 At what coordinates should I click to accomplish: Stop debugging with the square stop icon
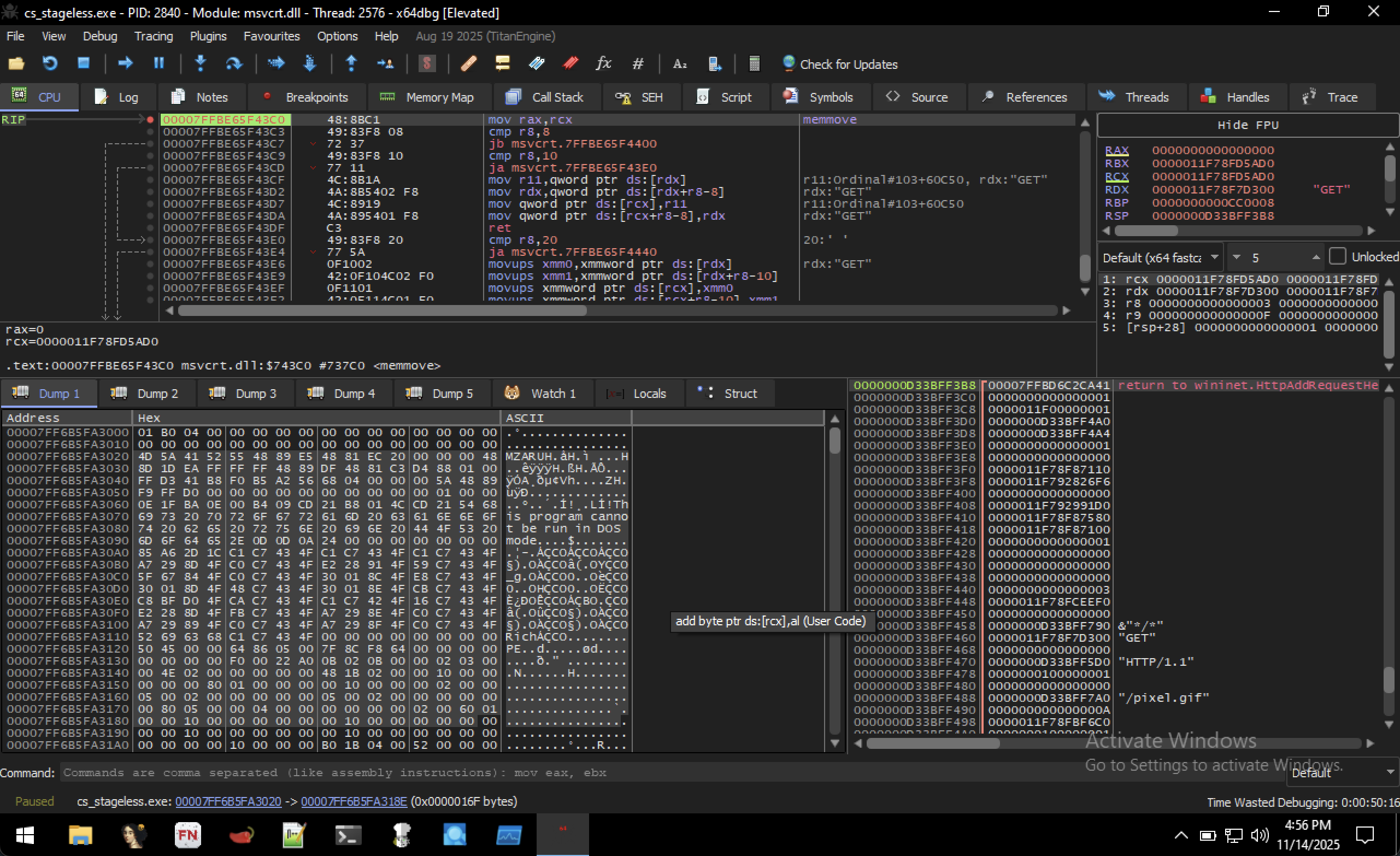(84, 63)
